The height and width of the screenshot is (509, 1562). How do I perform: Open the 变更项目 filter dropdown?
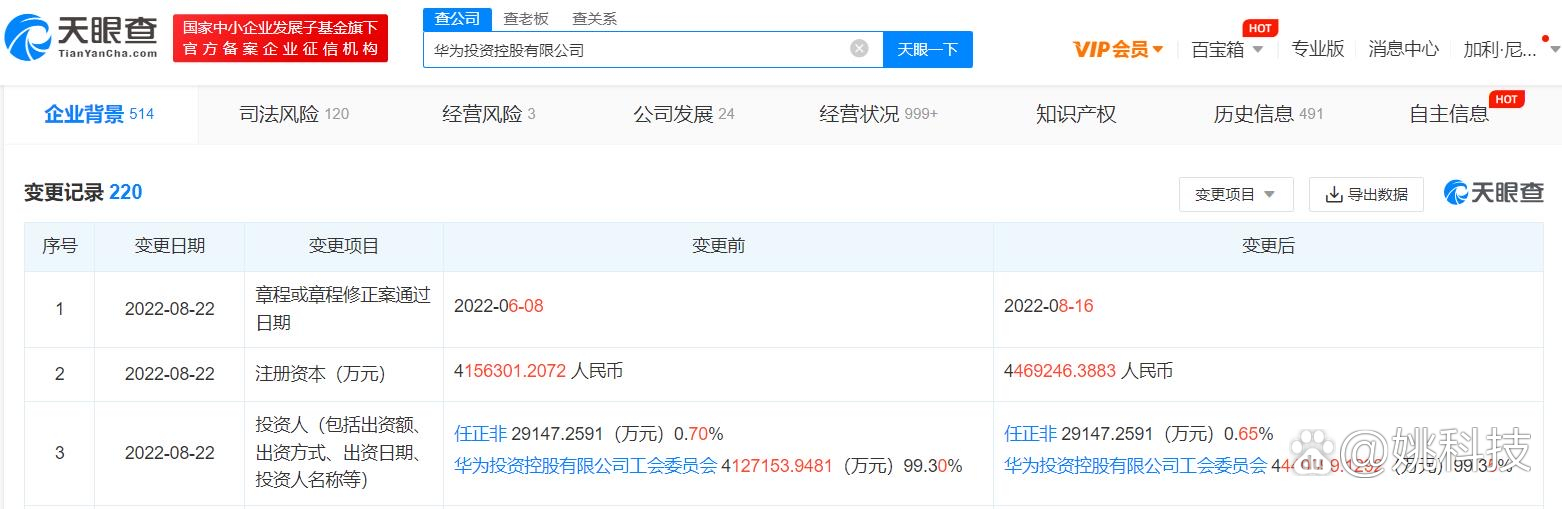pos(1236,194)
